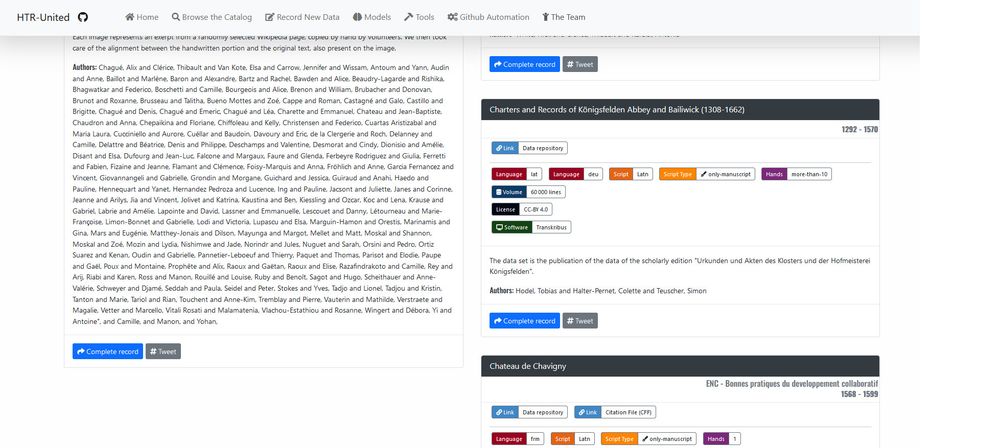Screen dimensions: 1000x448
Task: Click the Script Latn badge in Königsfelden card
Action: (631, 174)
